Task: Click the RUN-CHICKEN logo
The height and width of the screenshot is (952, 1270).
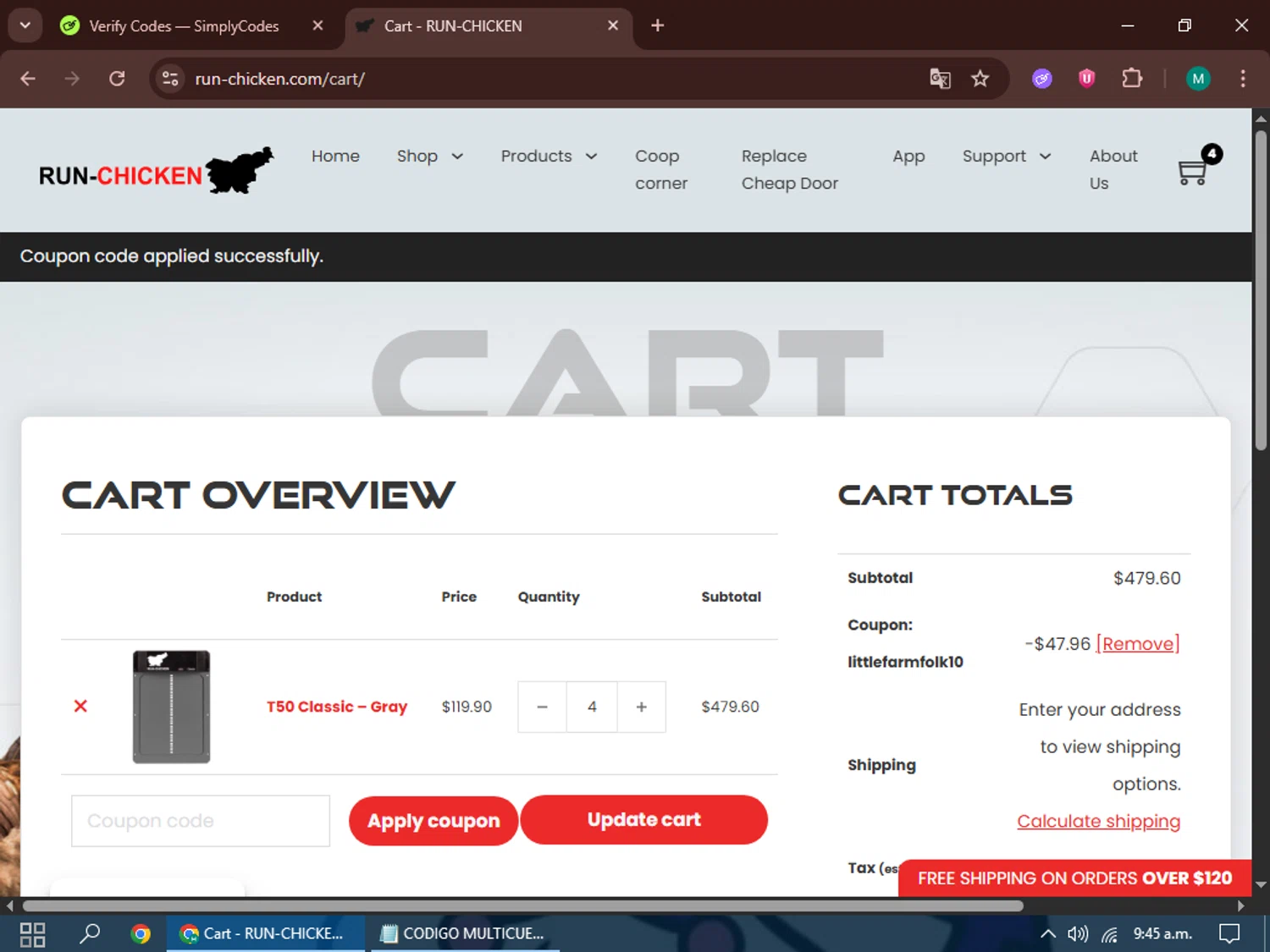Action: 157,171
